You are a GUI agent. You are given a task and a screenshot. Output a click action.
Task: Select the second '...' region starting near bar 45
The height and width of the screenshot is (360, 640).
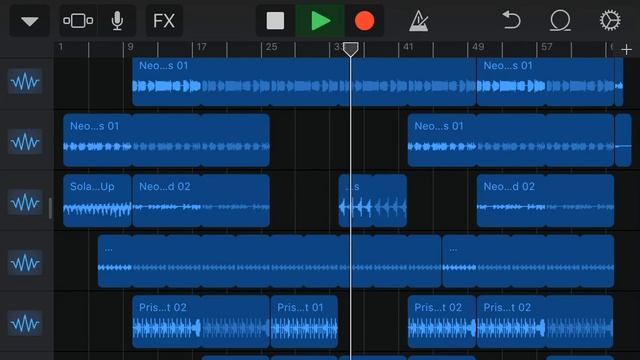tap(528, 261)
